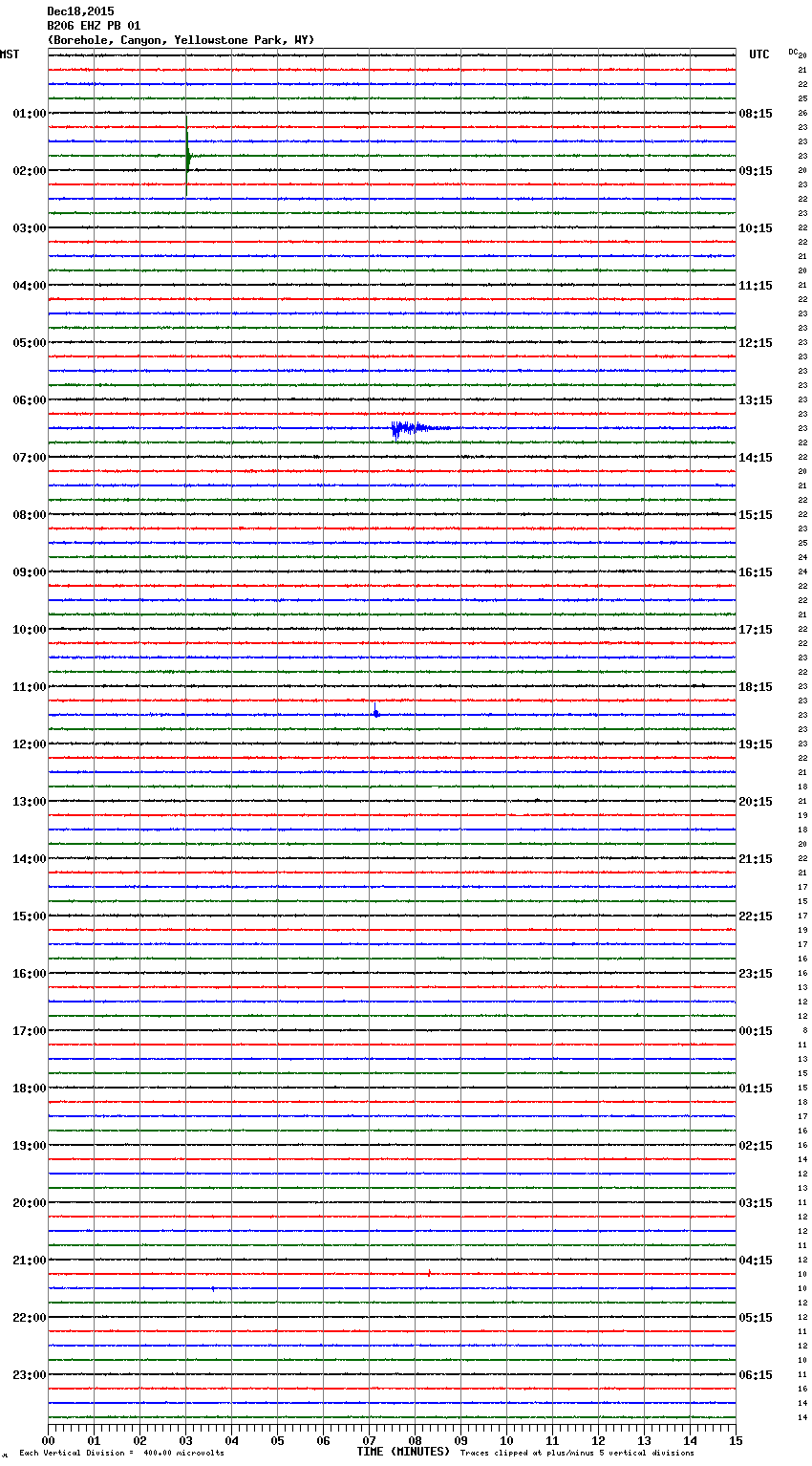The height and width of the screenshot is (1466, 812).
Task: Click the 06:00 MST row label
Action: pos(30,400)
